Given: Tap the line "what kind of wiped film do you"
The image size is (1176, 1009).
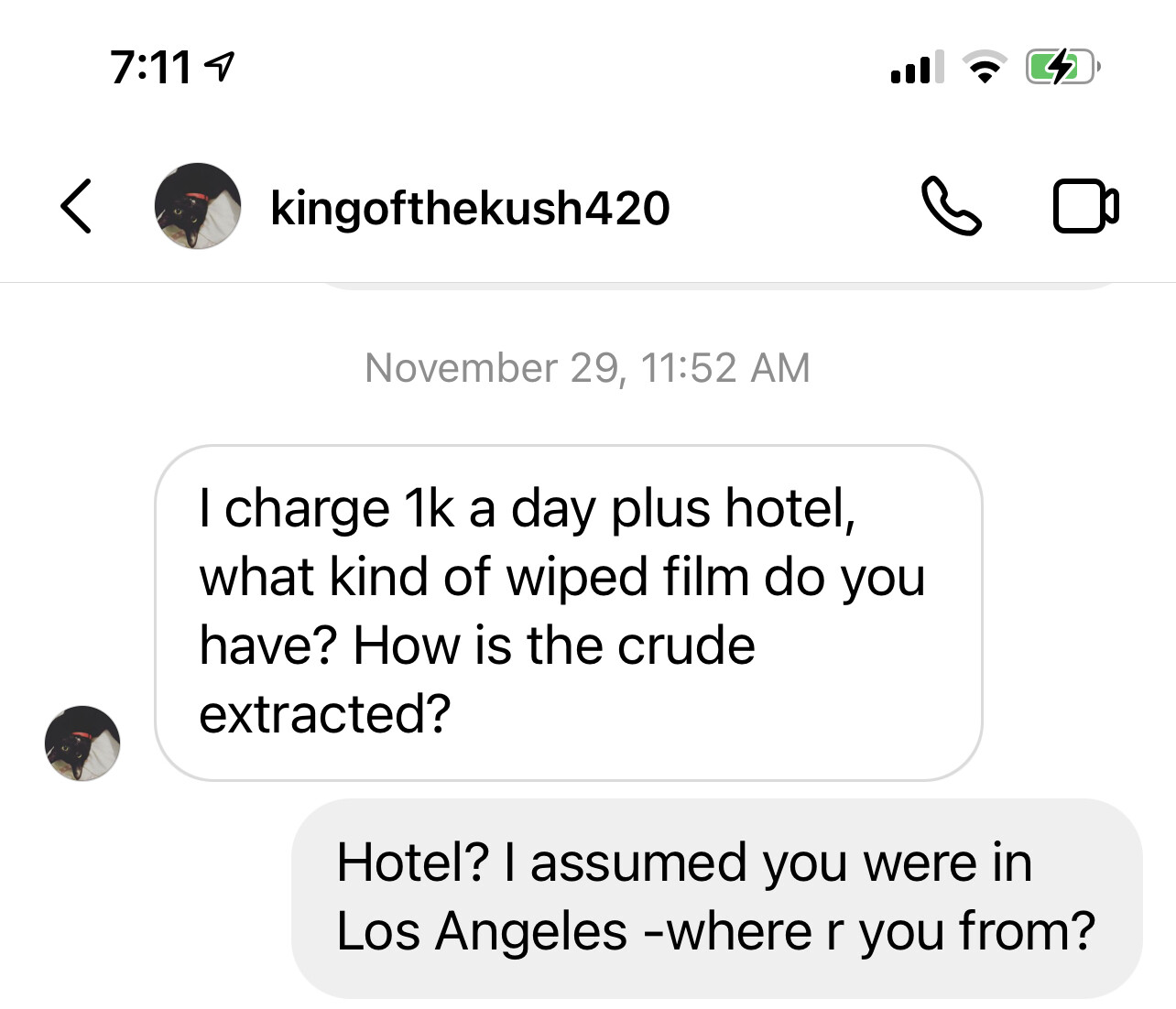Looking at the screenshot, I should tap(561, 577).
